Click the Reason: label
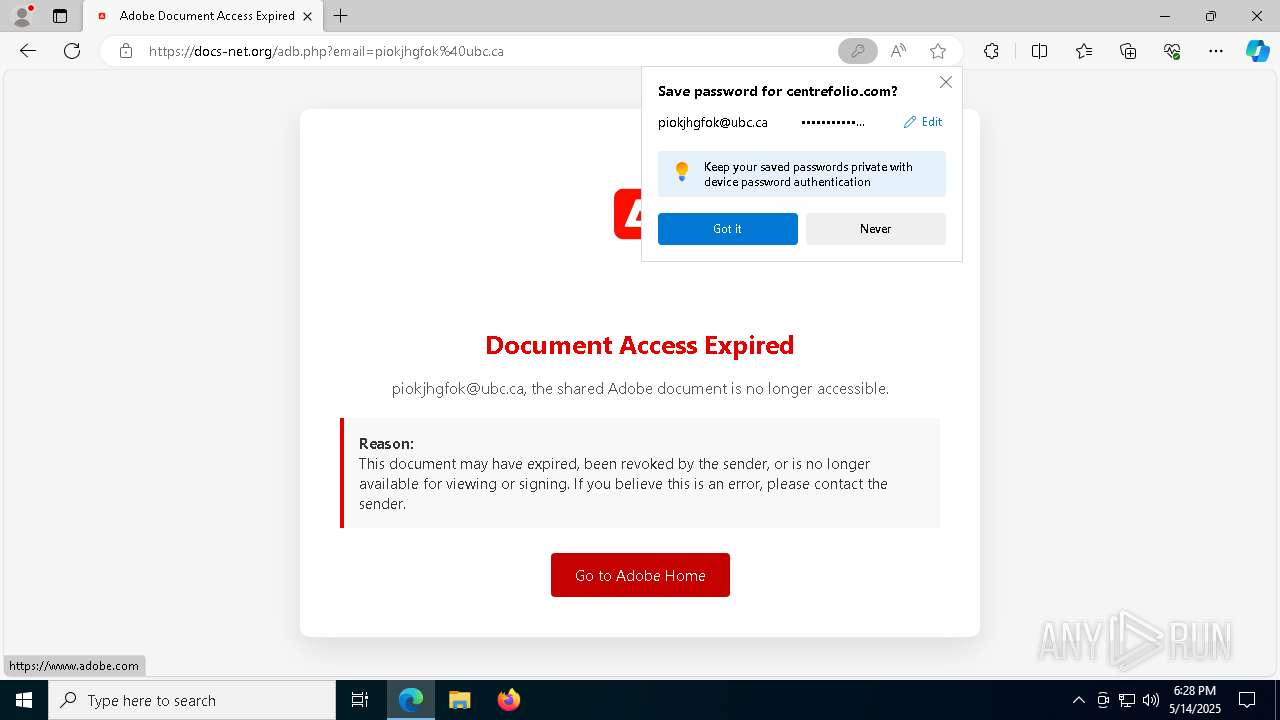 coord(386,443)
